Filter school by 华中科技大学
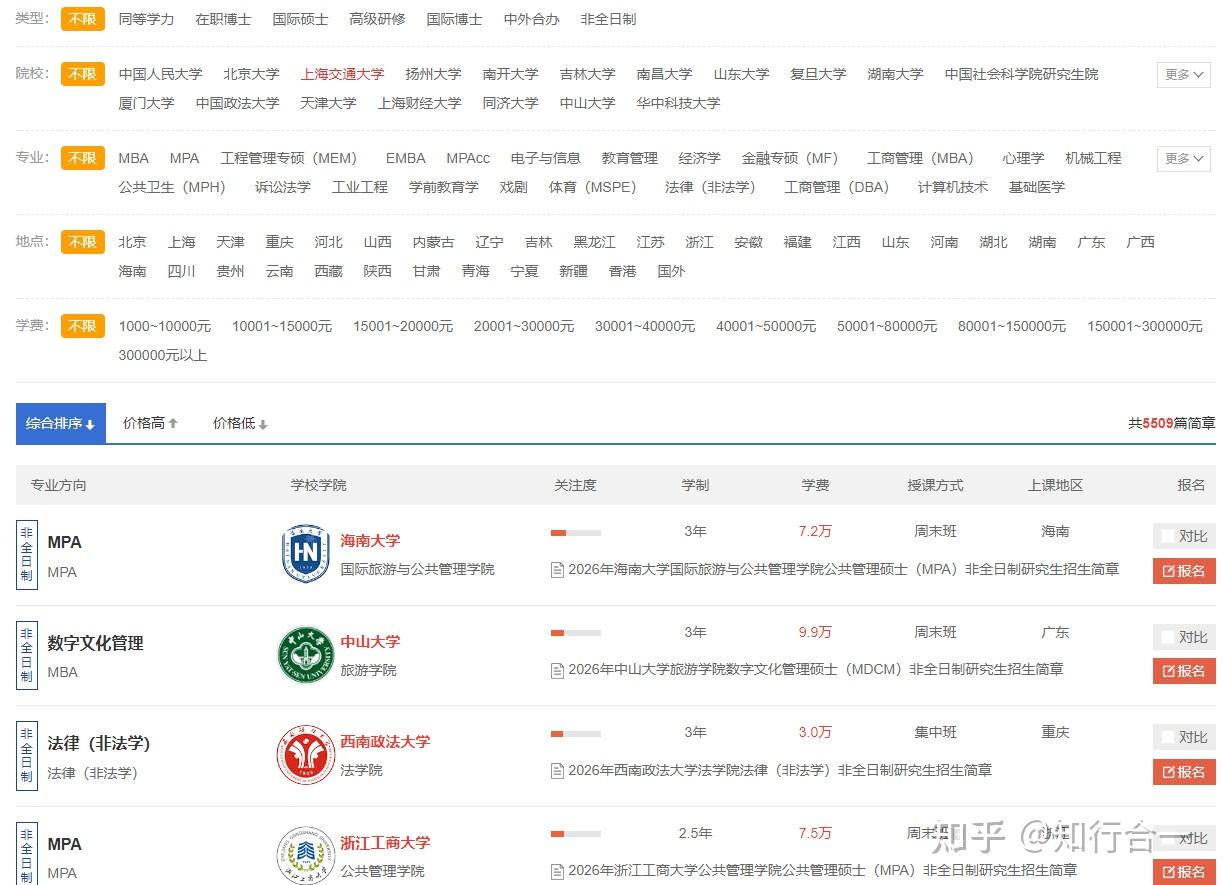 click(x=678, y=103)
